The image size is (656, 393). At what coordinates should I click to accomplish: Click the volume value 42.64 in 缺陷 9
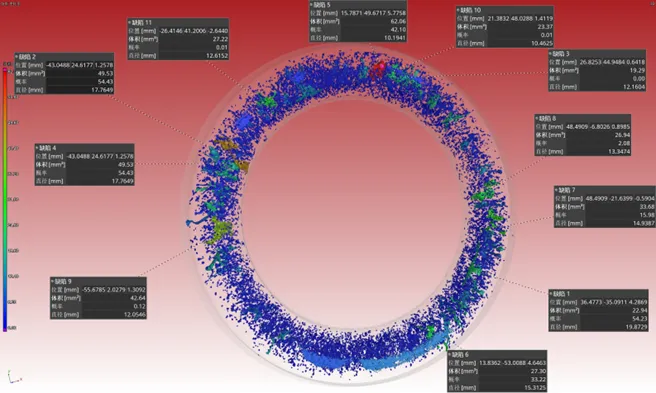[138, 298]
